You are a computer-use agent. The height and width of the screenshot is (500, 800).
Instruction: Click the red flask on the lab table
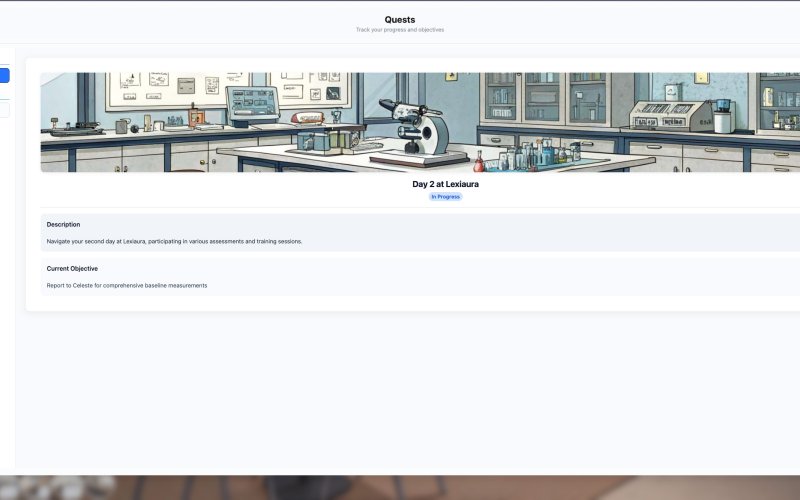coord(479,161)
